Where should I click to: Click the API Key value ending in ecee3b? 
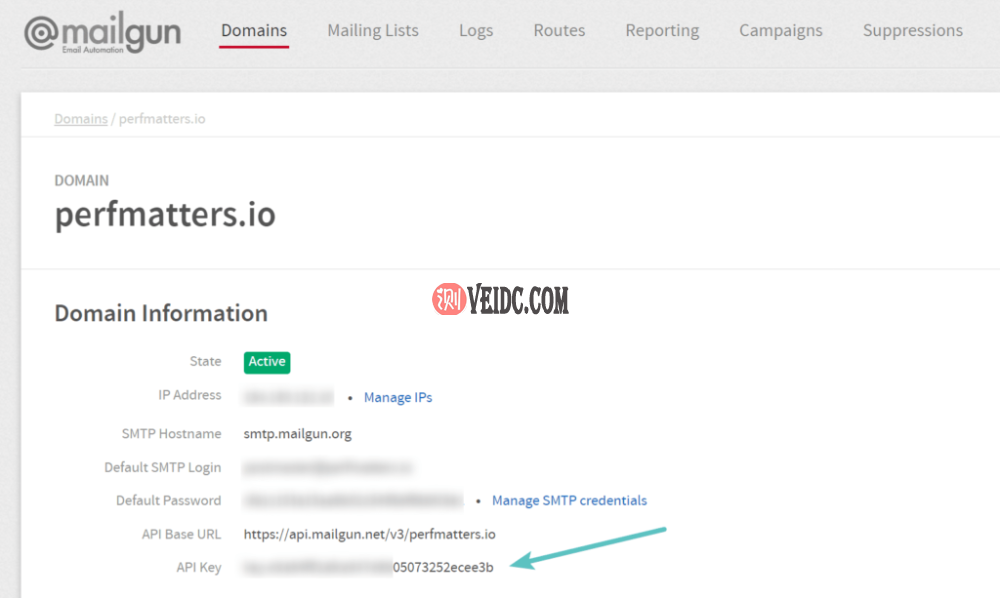pos(368,567)
